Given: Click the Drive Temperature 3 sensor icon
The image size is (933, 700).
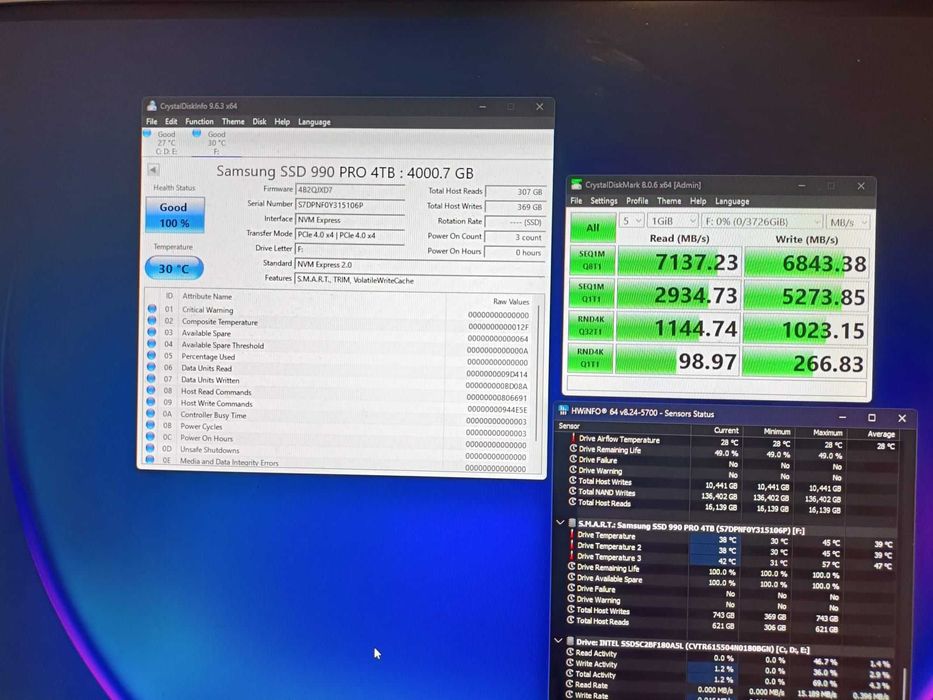Looking at the screenshot, I should click(x=572, y=557).
